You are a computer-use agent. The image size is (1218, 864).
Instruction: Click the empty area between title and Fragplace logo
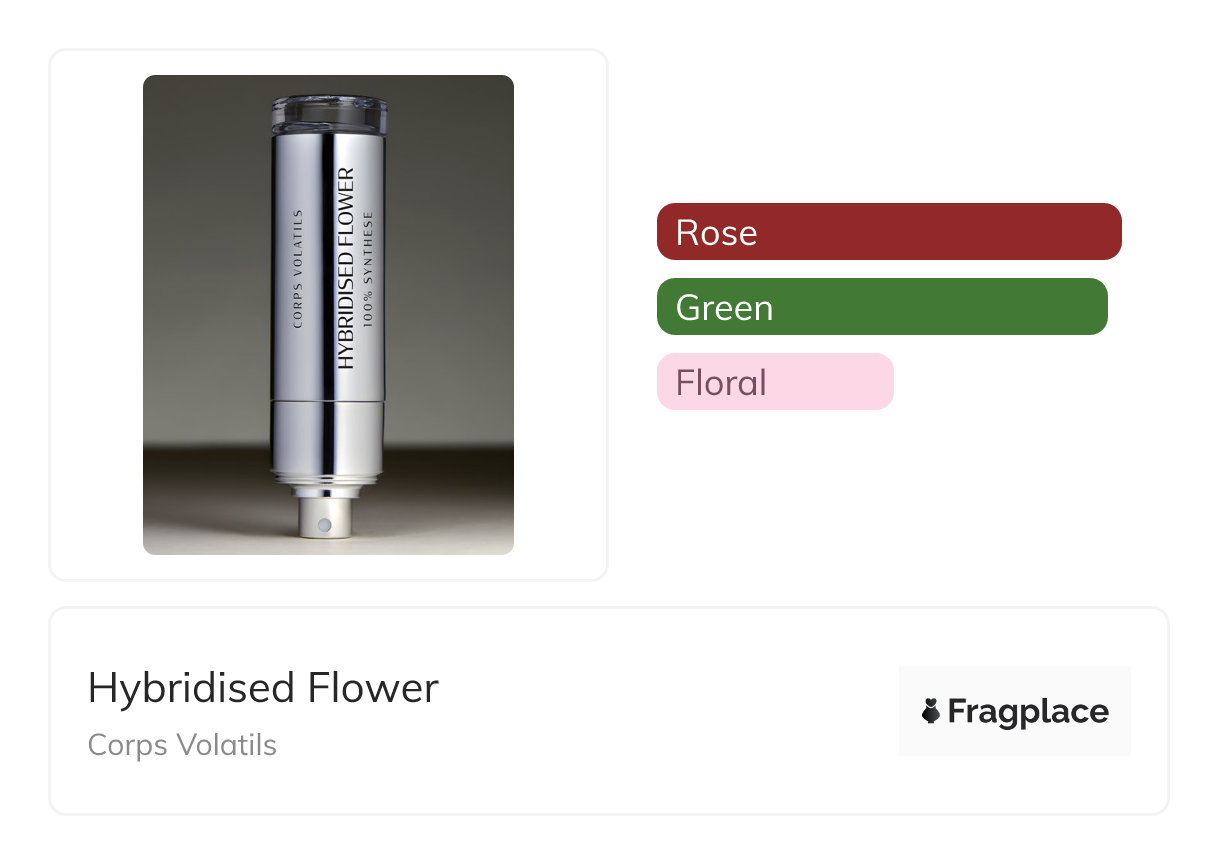660,710
